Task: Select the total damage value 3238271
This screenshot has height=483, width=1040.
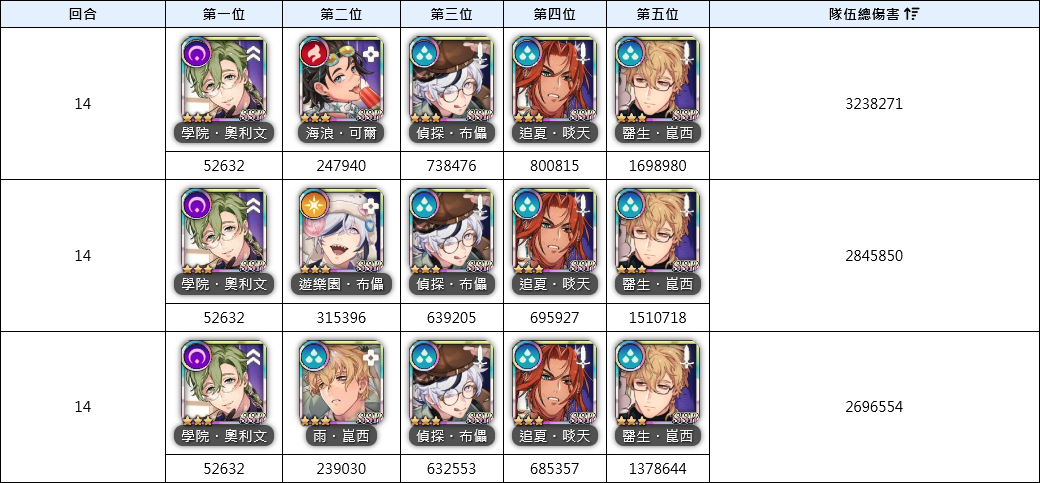Action: click(874, 104)
